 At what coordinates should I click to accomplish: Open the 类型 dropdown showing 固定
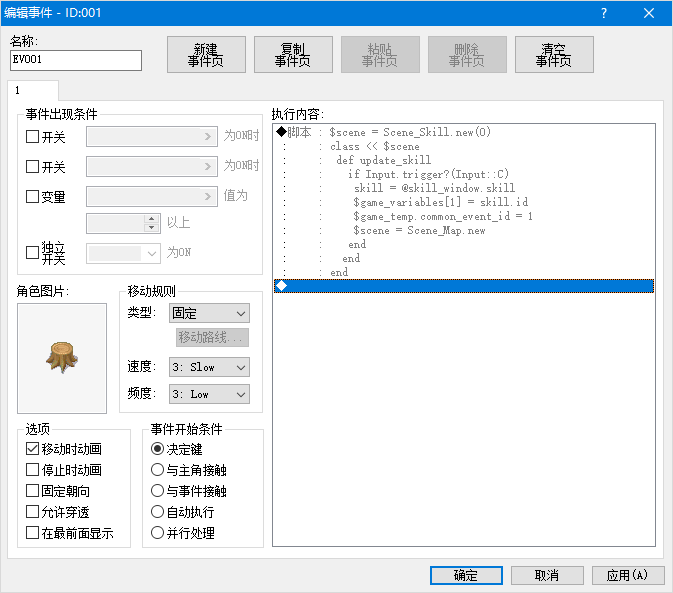209,313
